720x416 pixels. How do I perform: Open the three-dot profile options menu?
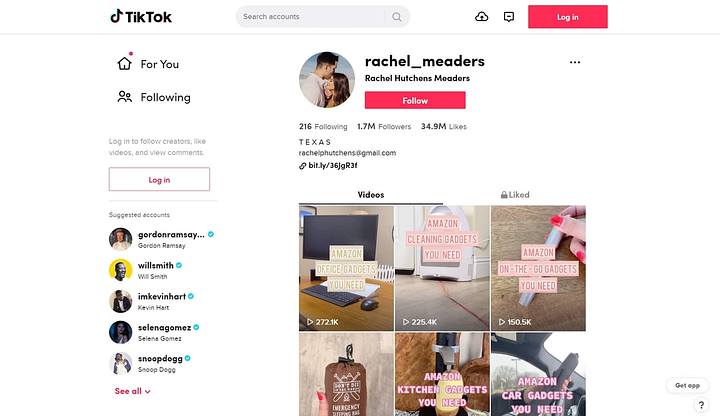click(x=575, y=62)
